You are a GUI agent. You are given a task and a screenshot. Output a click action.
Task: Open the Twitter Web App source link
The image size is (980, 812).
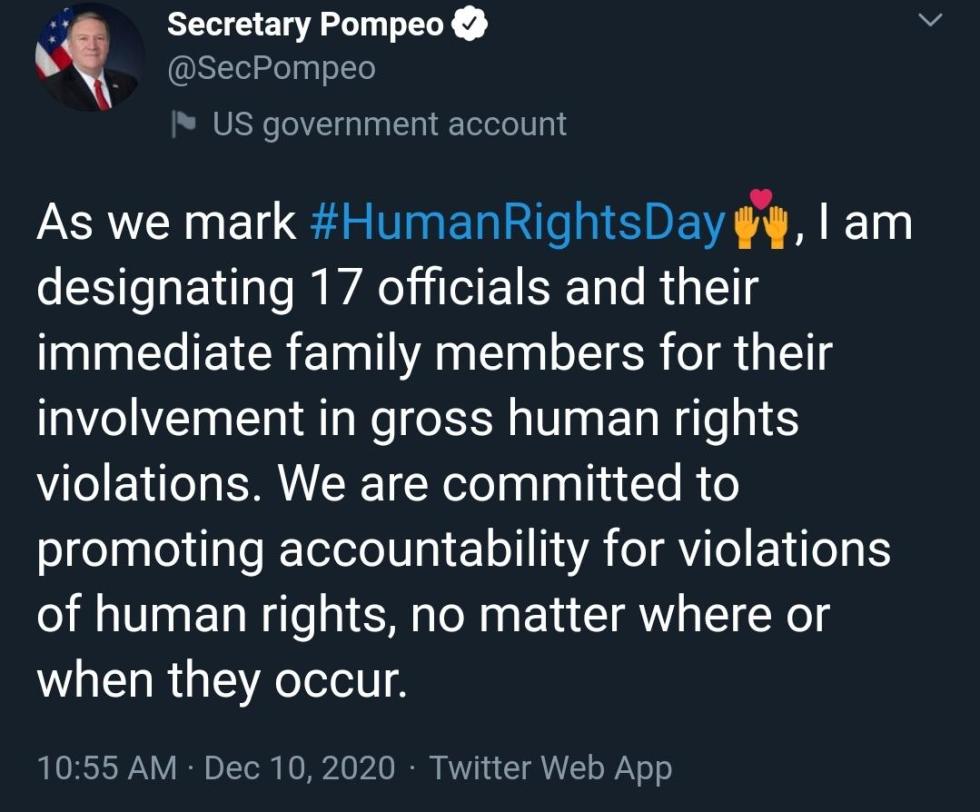[551, 768]
